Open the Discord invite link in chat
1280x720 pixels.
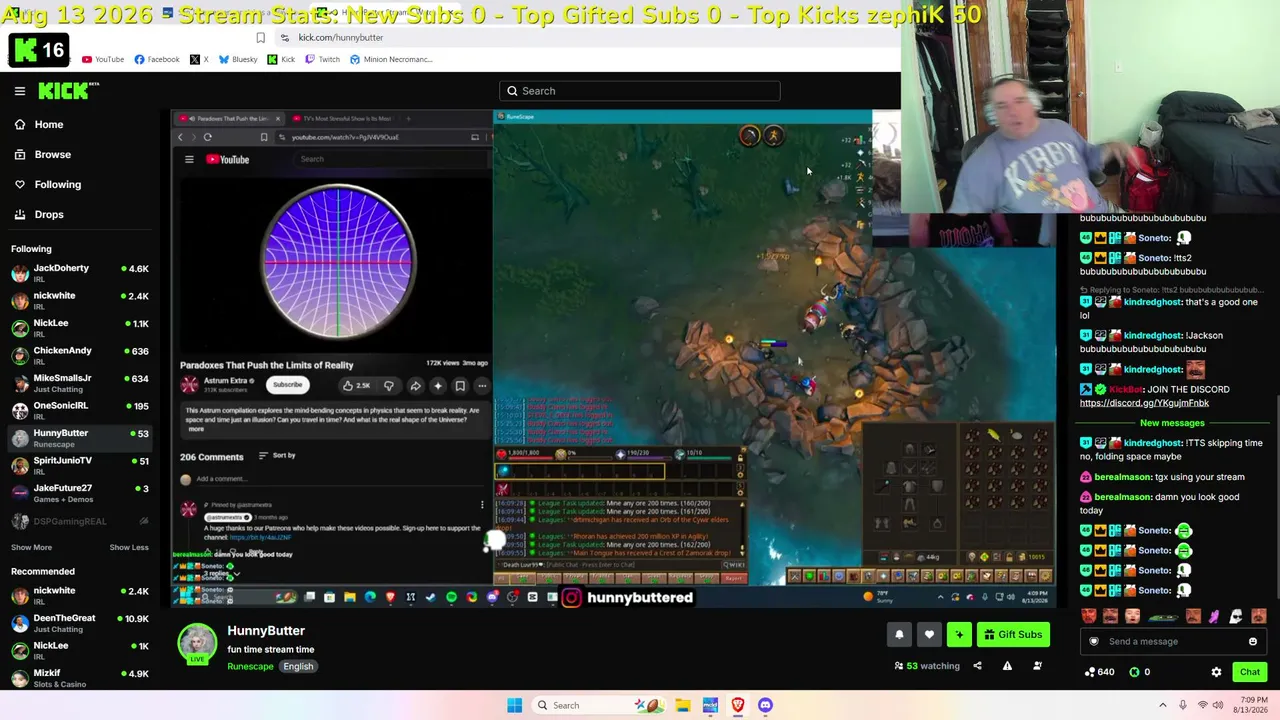point(1144,403)
